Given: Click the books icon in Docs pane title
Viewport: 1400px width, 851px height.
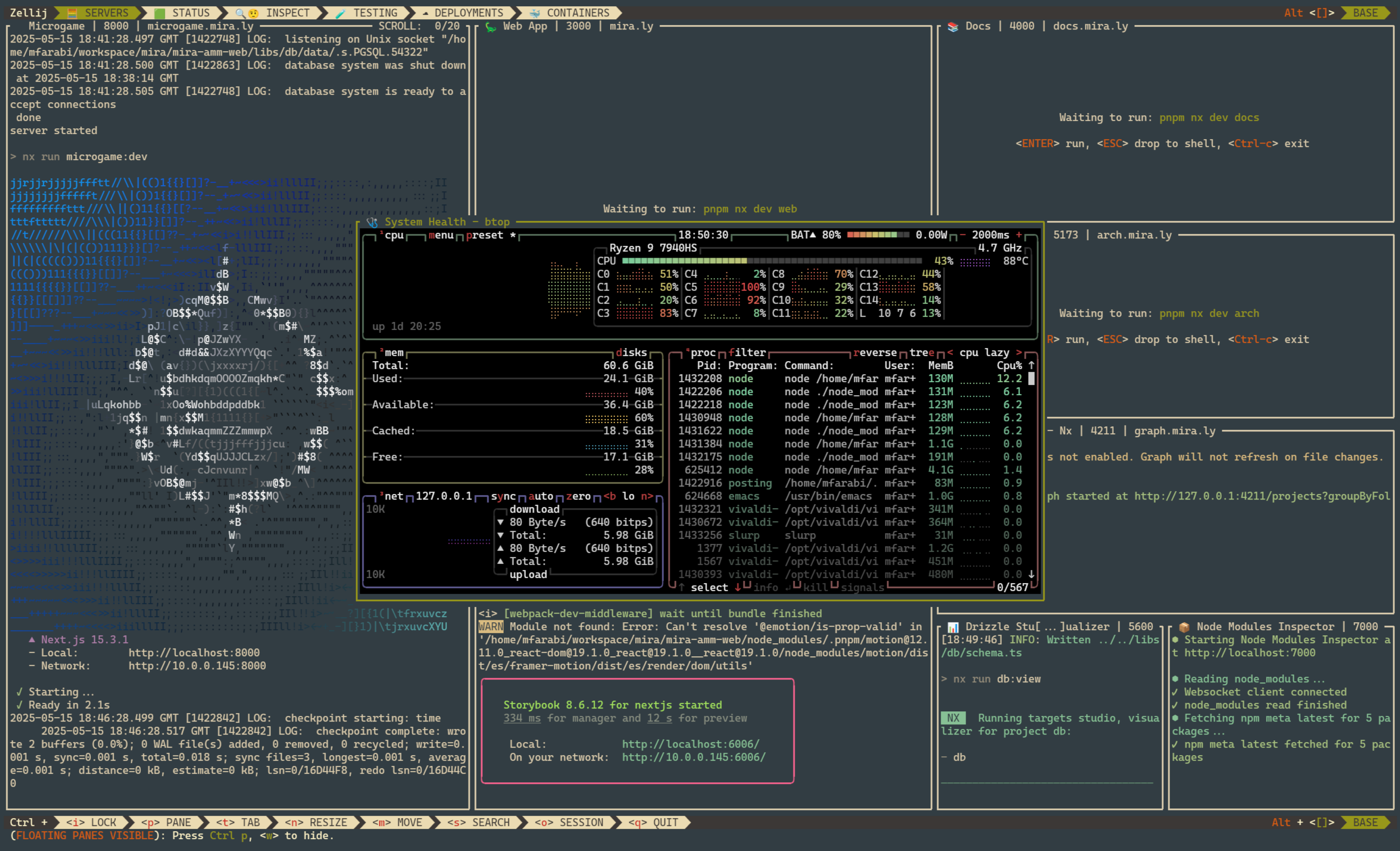Looking at the screenshot, I should point(953,26).
